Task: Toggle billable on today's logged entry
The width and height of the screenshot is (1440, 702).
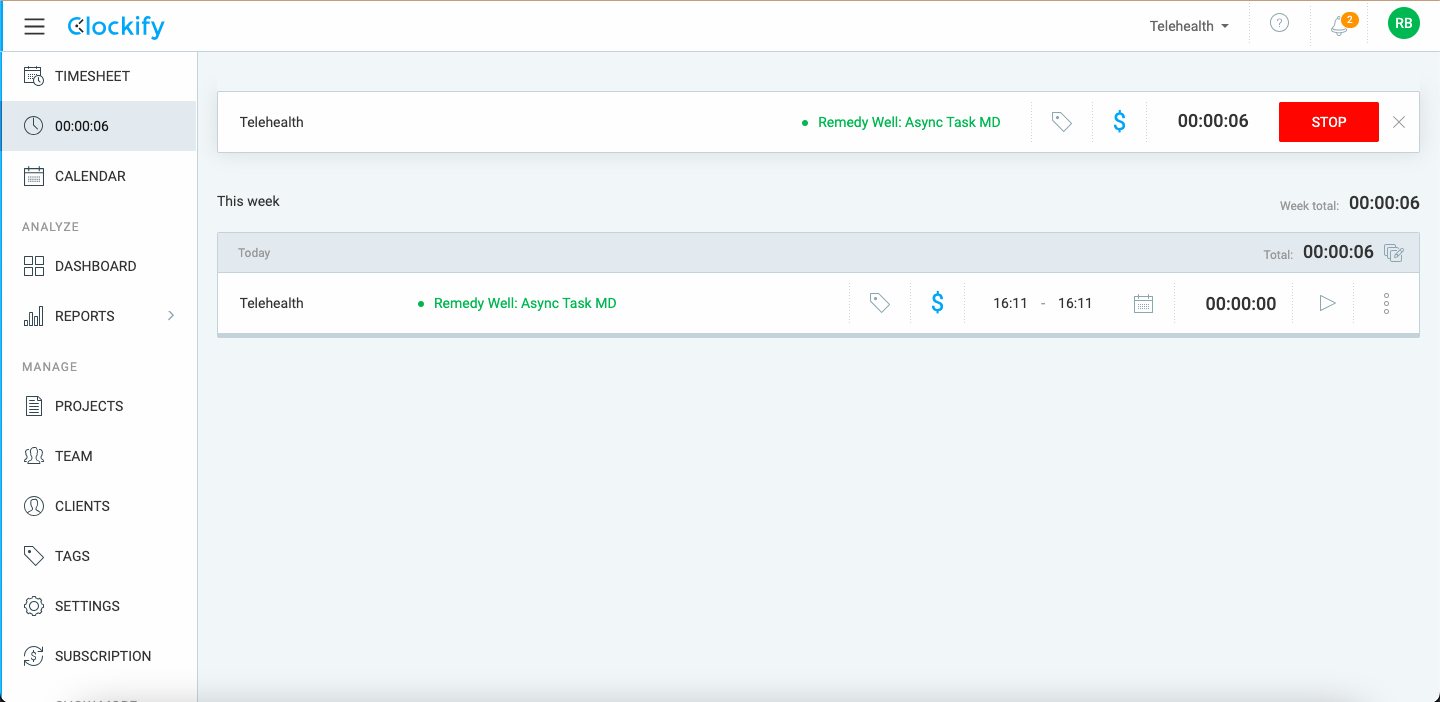Action: coord(937,303)
